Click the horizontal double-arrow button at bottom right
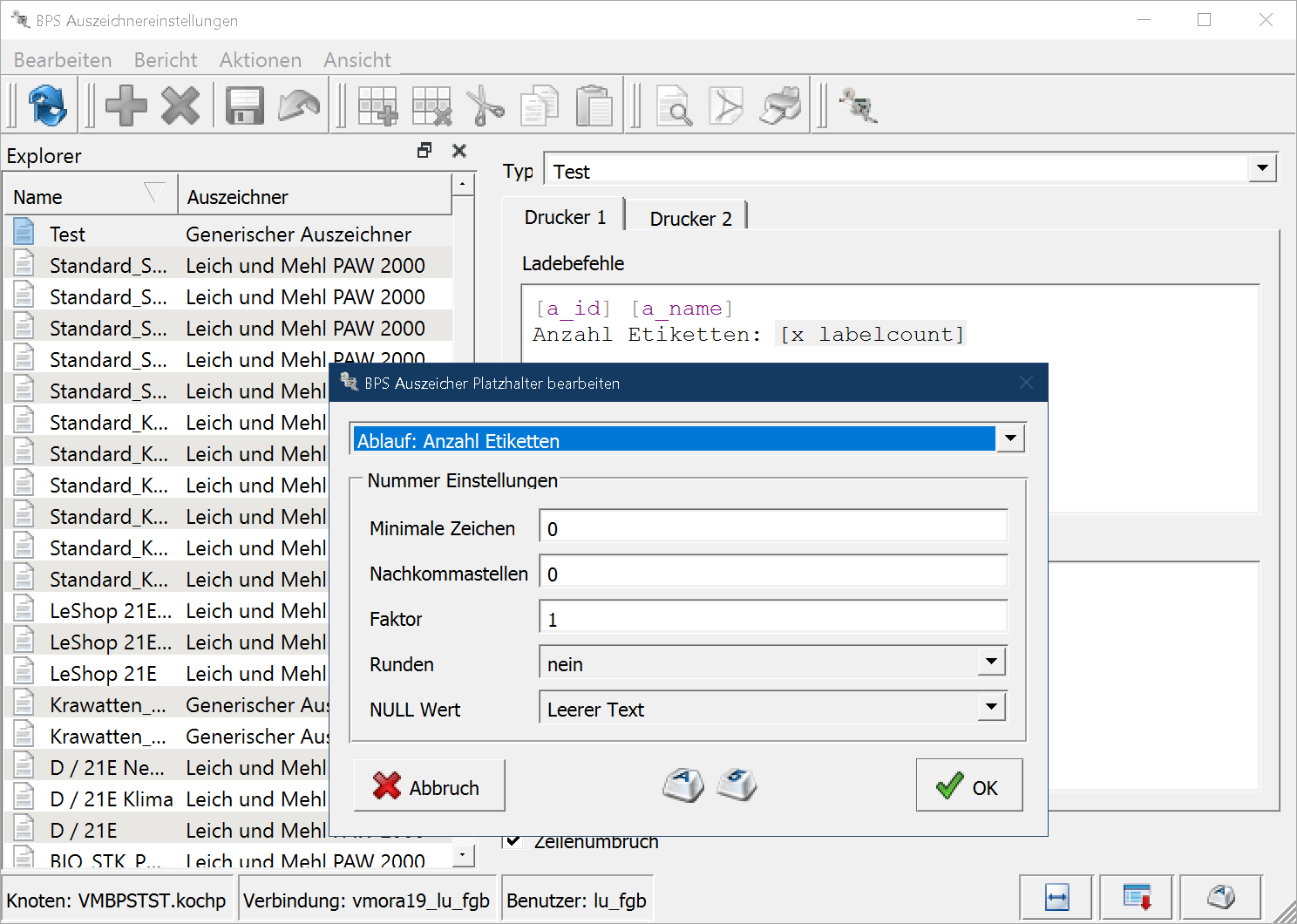Image resolution: width=1297 pixels, height=924 pixels. click(x=1056, y=897)
